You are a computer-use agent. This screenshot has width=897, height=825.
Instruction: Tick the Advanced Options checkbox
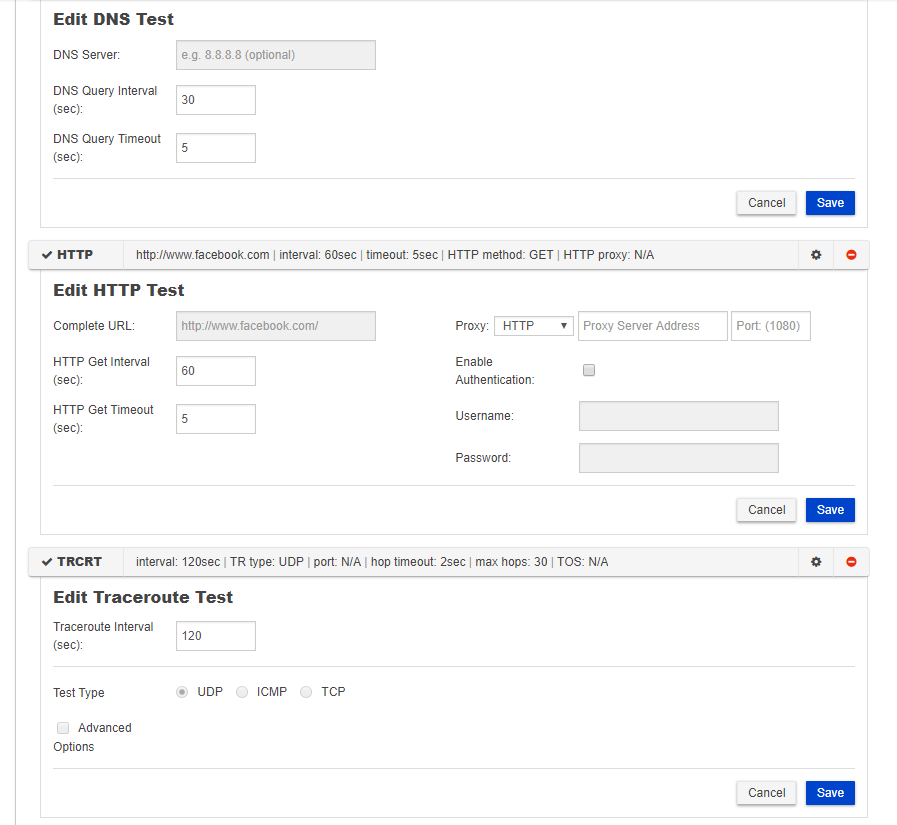coord(63,728)
